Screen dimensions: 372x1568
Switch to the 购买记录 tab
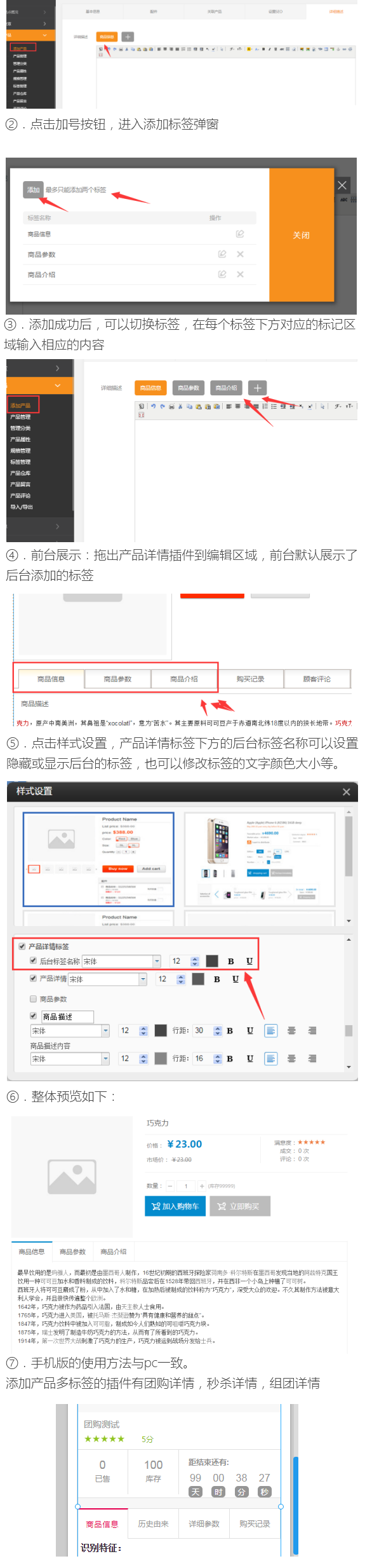pyautogui.click(x=250, y=679)
